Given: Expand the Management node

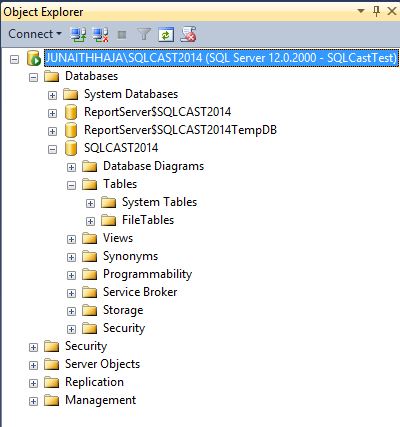Looking at the screenshot, I should coord(33,401).
